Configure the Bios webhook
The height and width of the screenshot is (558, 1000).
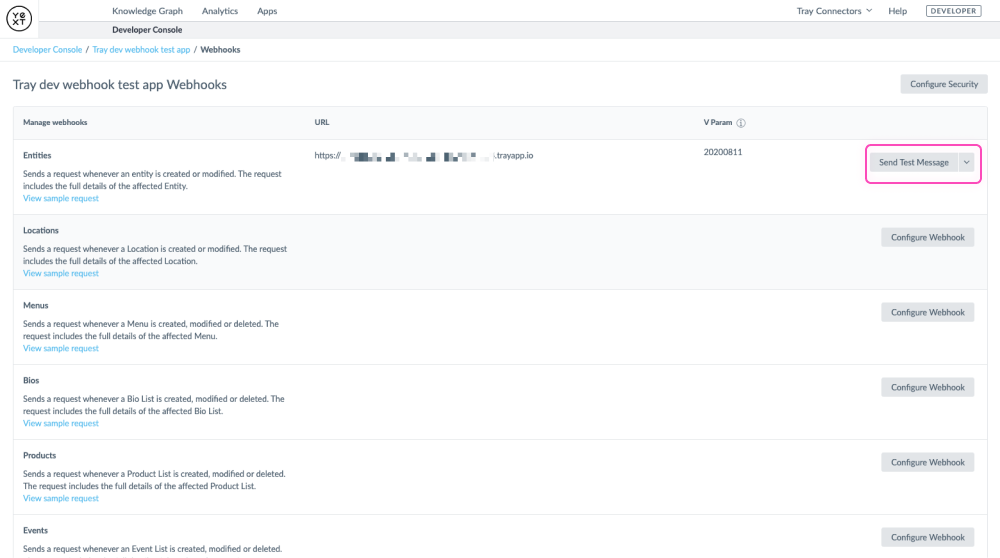[x=927, y=387]
